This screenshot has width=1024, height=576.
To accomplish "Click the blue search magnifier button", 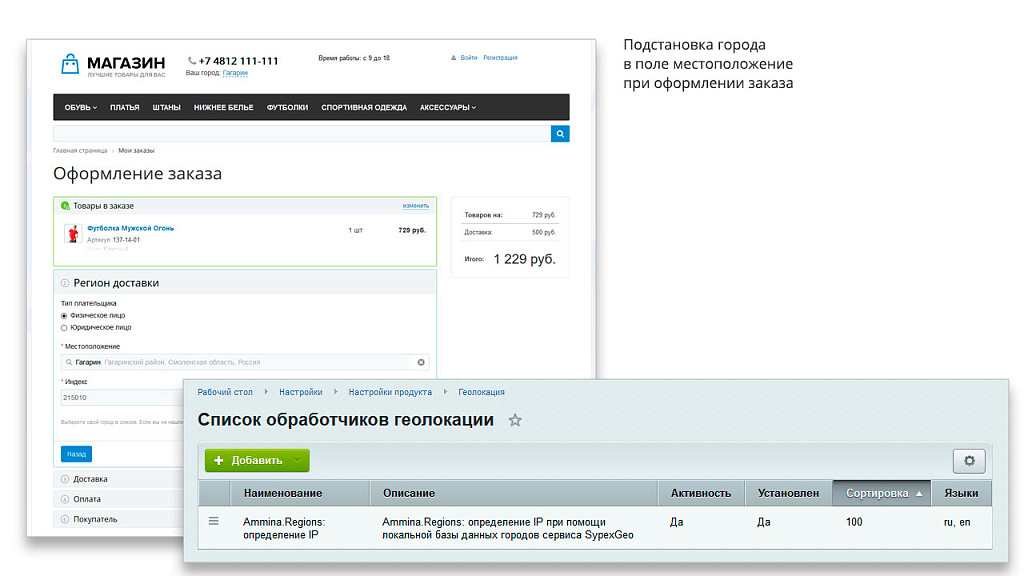I will (x=560, y=133).
